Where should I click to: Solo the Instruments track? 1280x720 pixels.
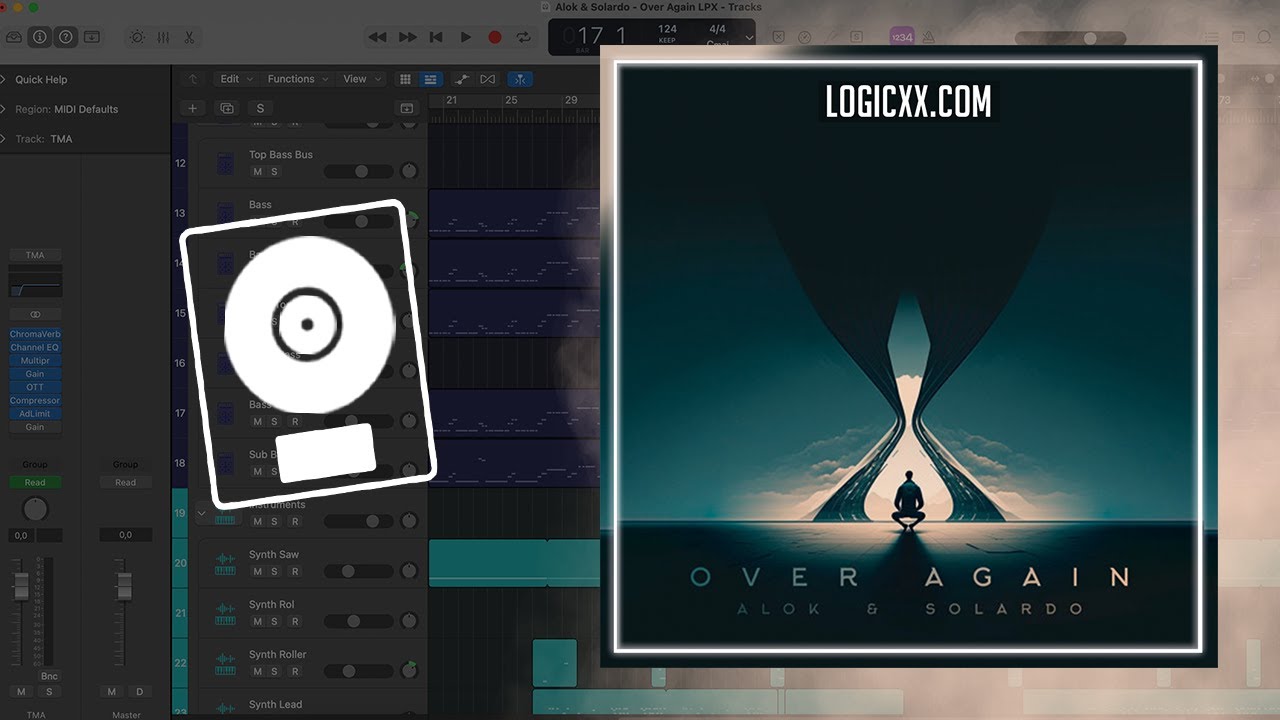click(x=274, y=521)
